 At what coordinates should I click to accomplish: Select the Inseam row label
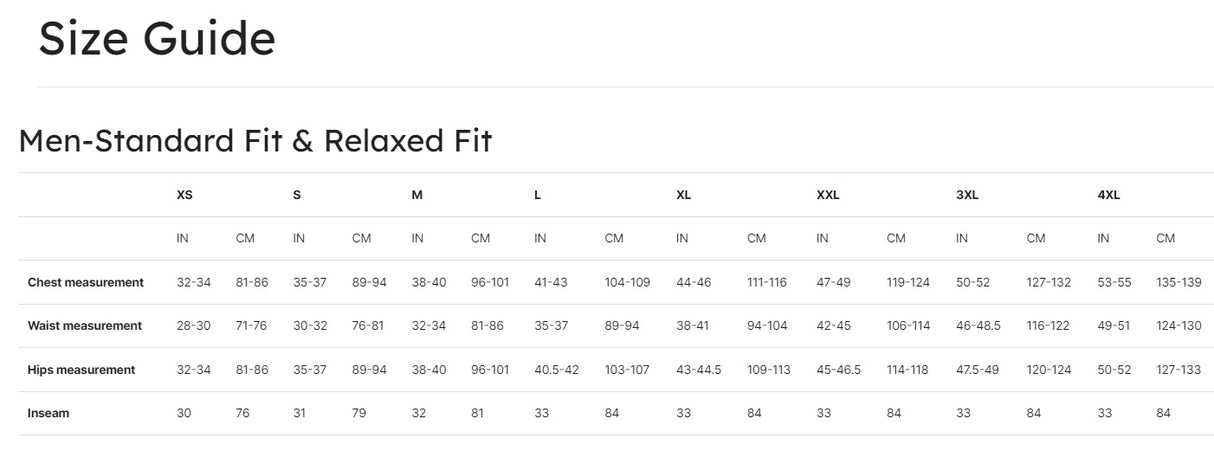pyautogui.click(x=49, y=413)
